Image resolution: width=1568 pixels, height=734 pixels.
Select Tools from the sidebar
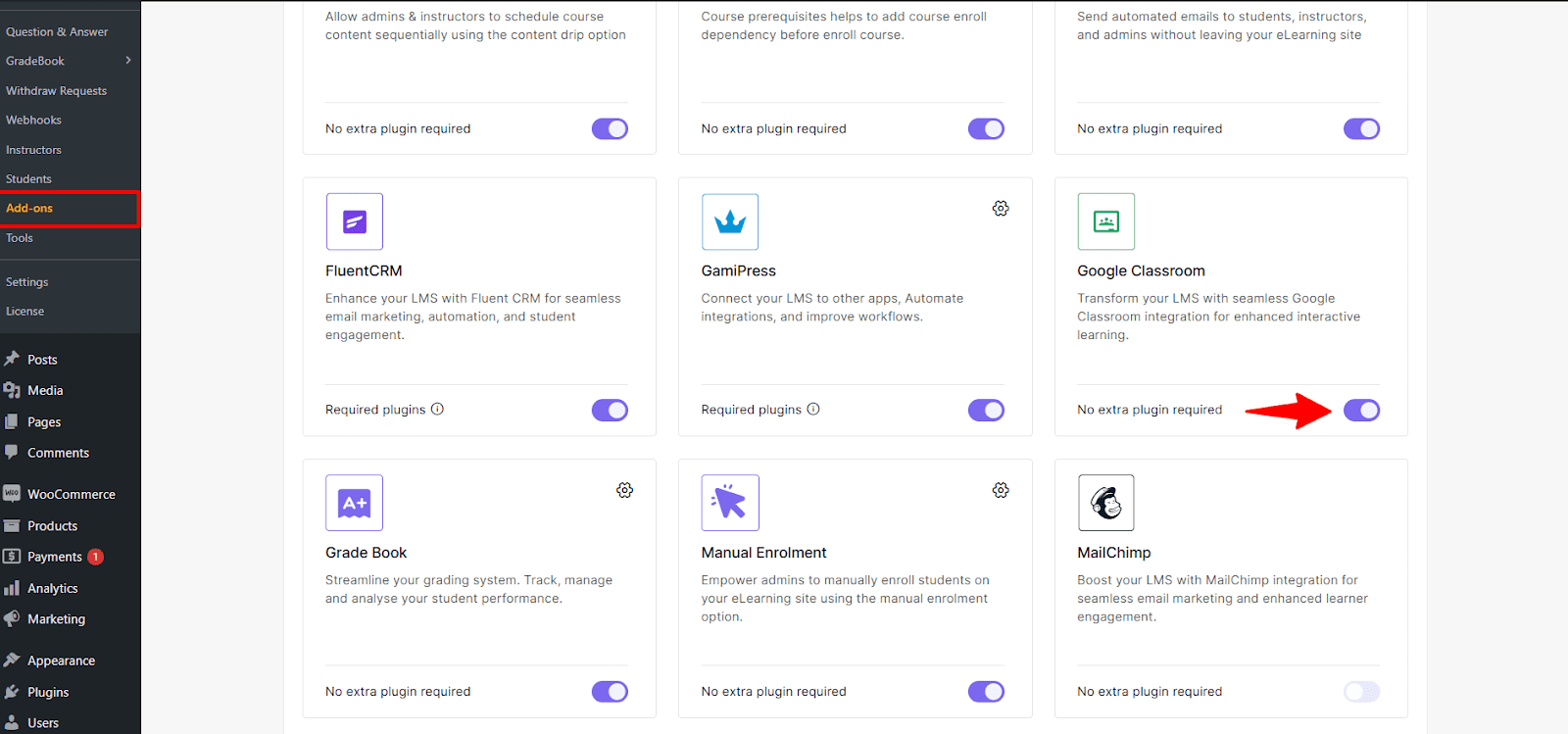tap(19, 237)
